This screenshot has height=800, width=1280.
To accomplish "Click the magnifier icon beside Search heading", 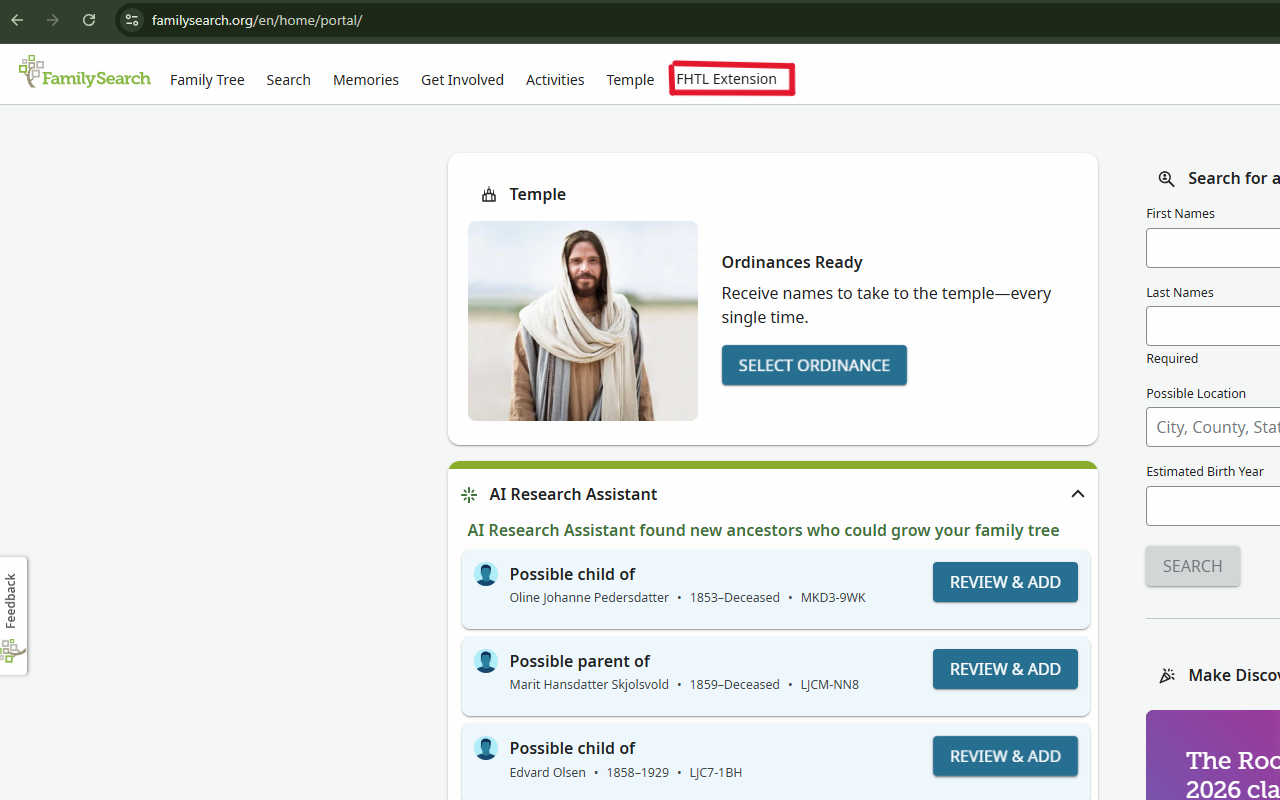I will (1166, 179).
